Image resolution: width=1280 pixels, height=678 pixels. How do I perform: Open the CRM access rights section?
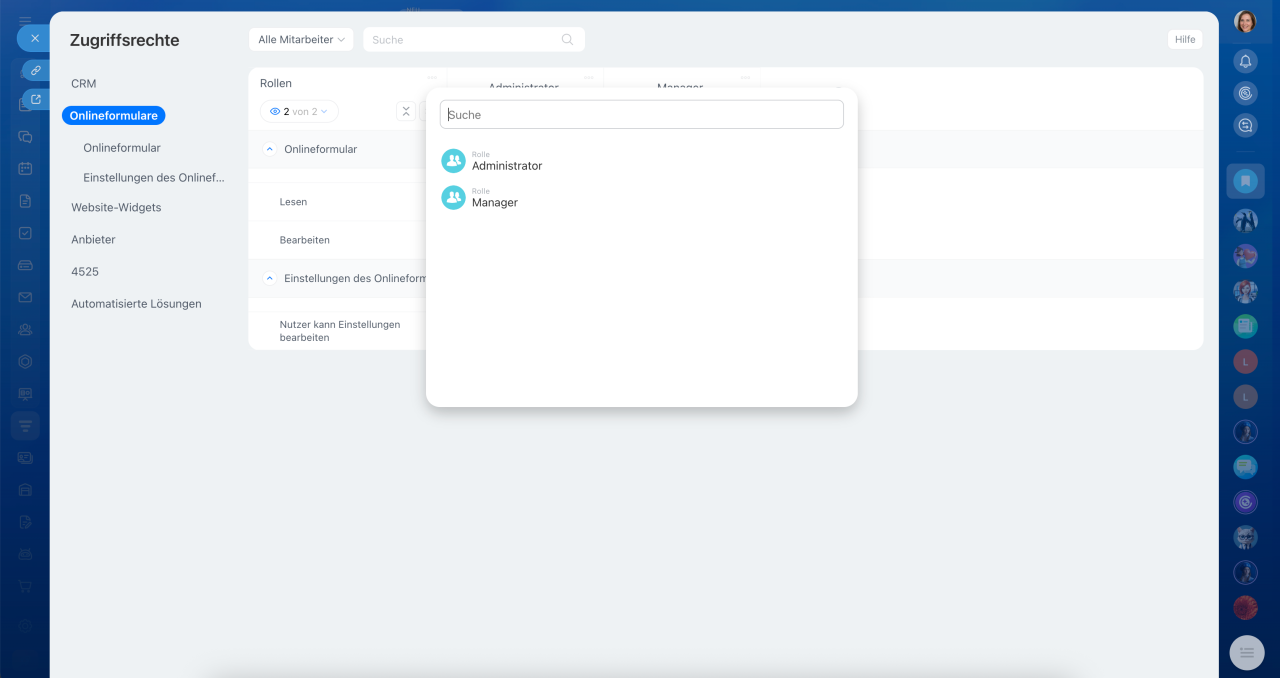click(x=84, y=84)
